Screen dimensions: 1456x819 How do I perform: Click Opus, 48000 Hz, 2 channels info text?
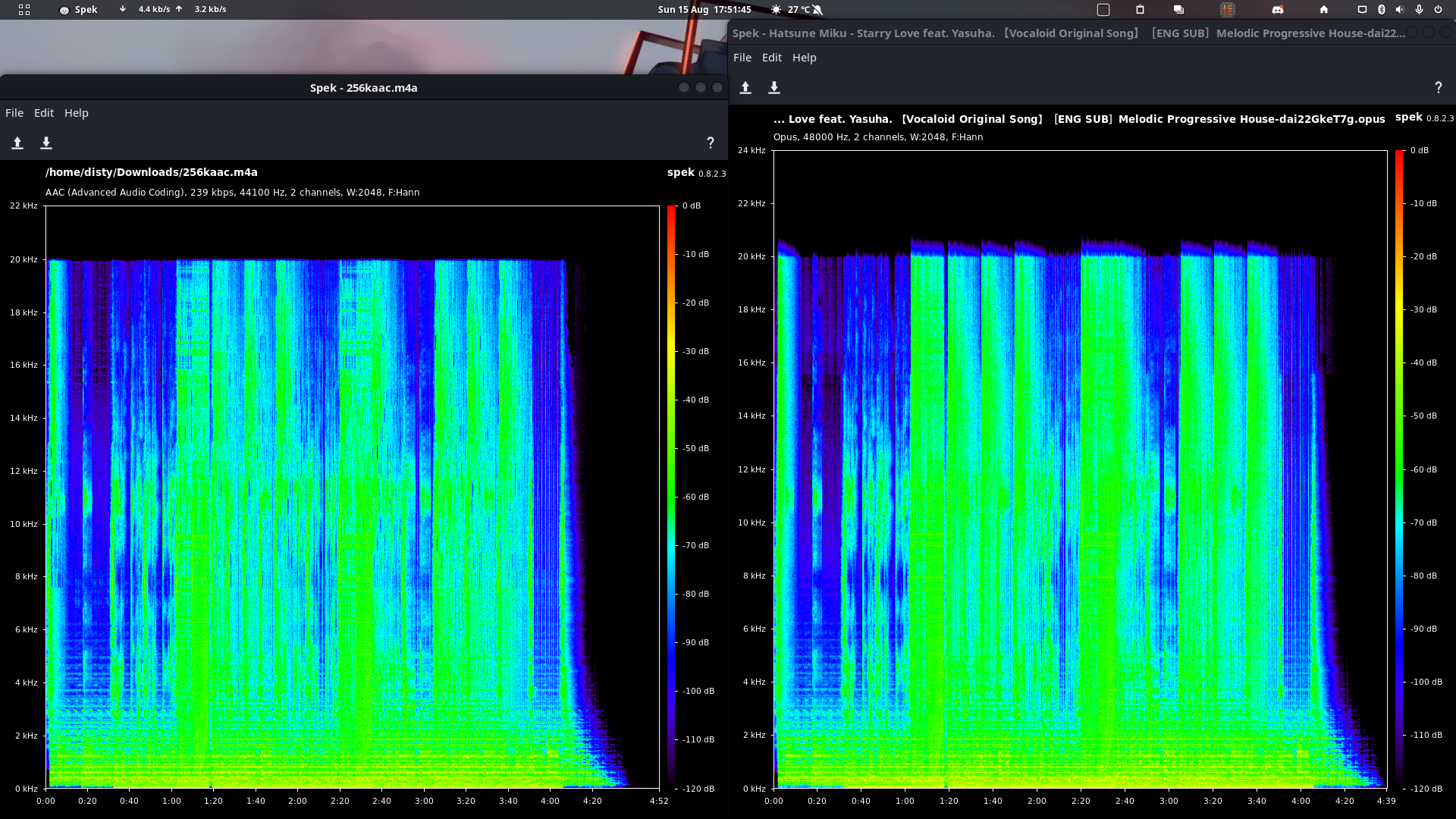pos(878,137)
